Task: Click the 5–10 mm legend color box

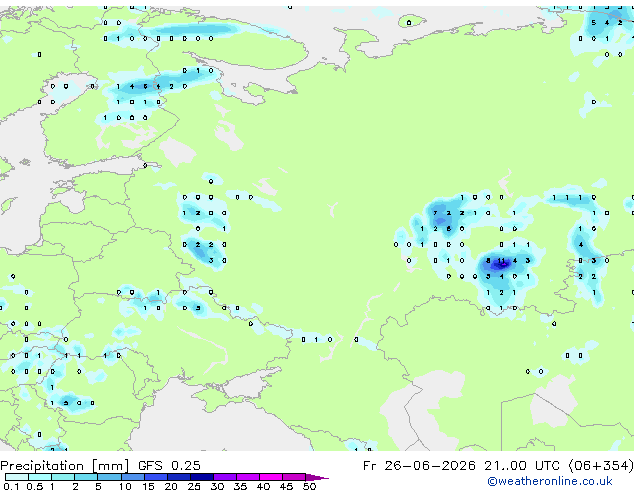Action: 110,477
